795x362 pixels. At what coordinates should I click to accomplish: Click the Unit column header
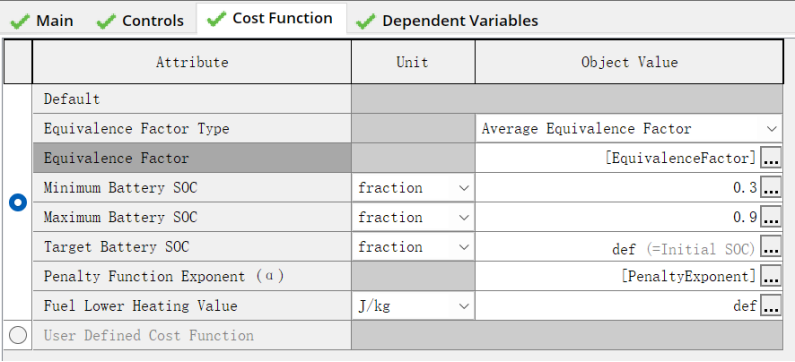point(413,62)
